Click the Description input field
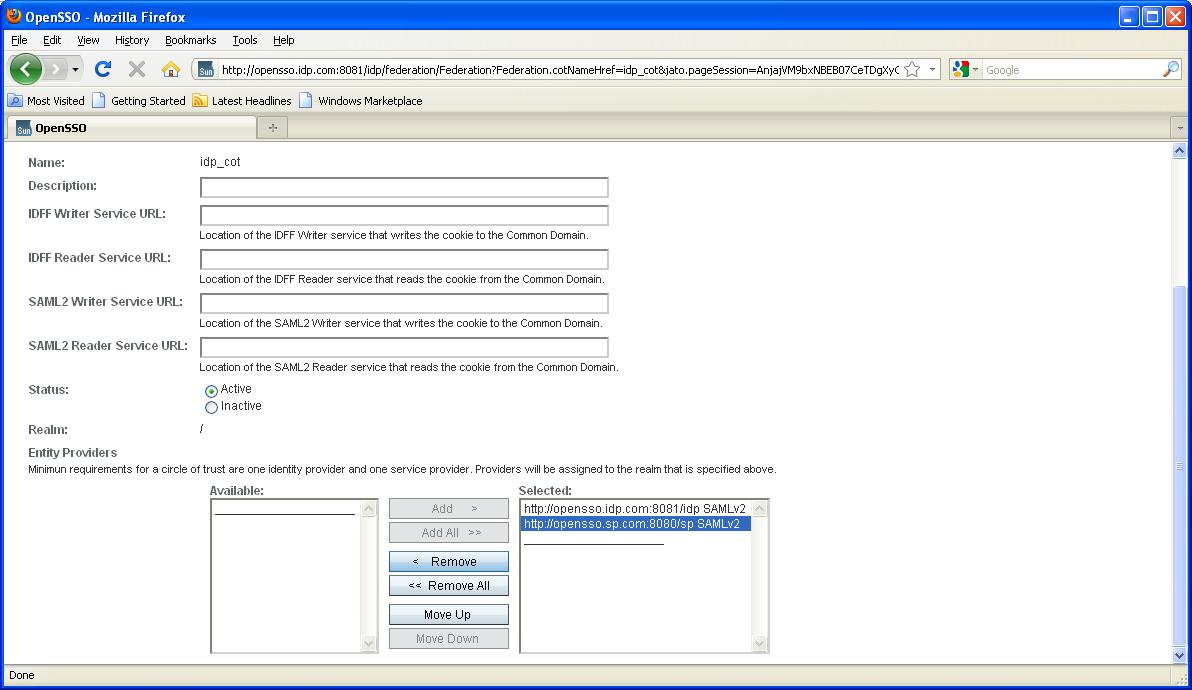 point(404,187)
